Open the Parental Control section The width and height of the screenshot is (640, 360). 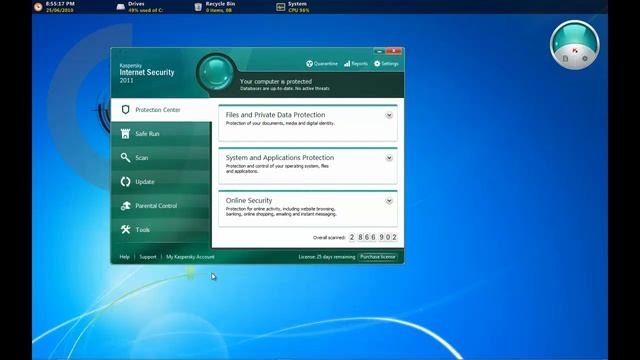tap(161, 206)
